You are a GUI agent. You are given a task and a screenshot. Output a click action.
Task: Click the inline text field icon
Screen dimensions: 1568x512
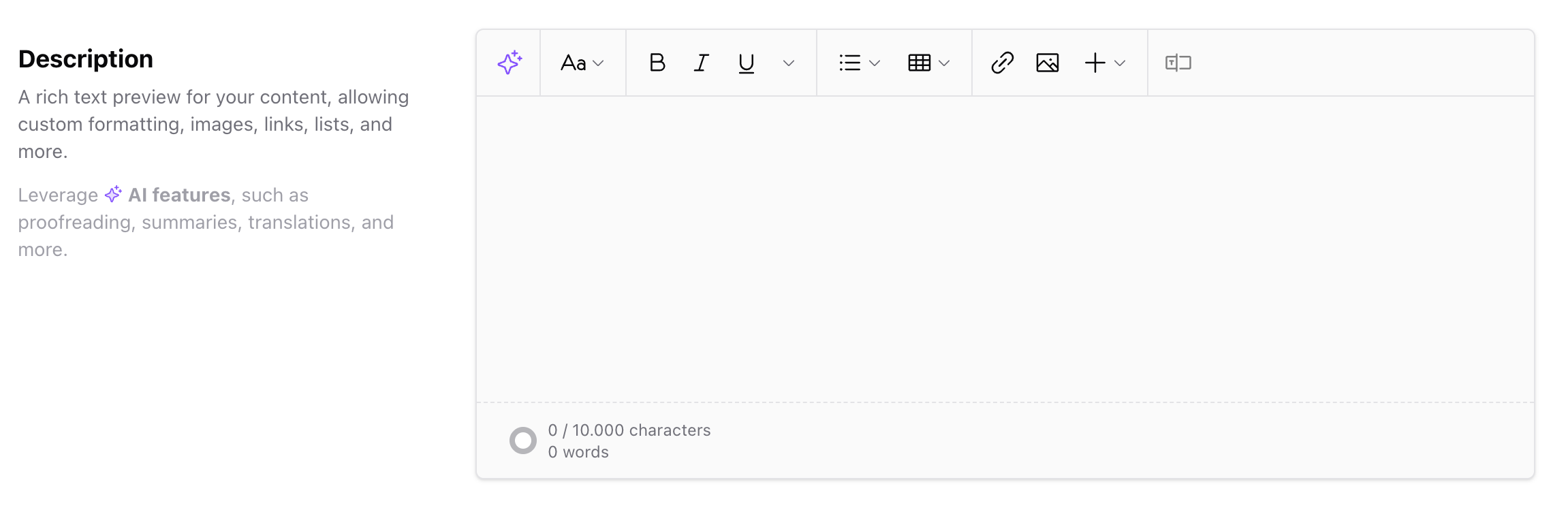[1178, 63]
